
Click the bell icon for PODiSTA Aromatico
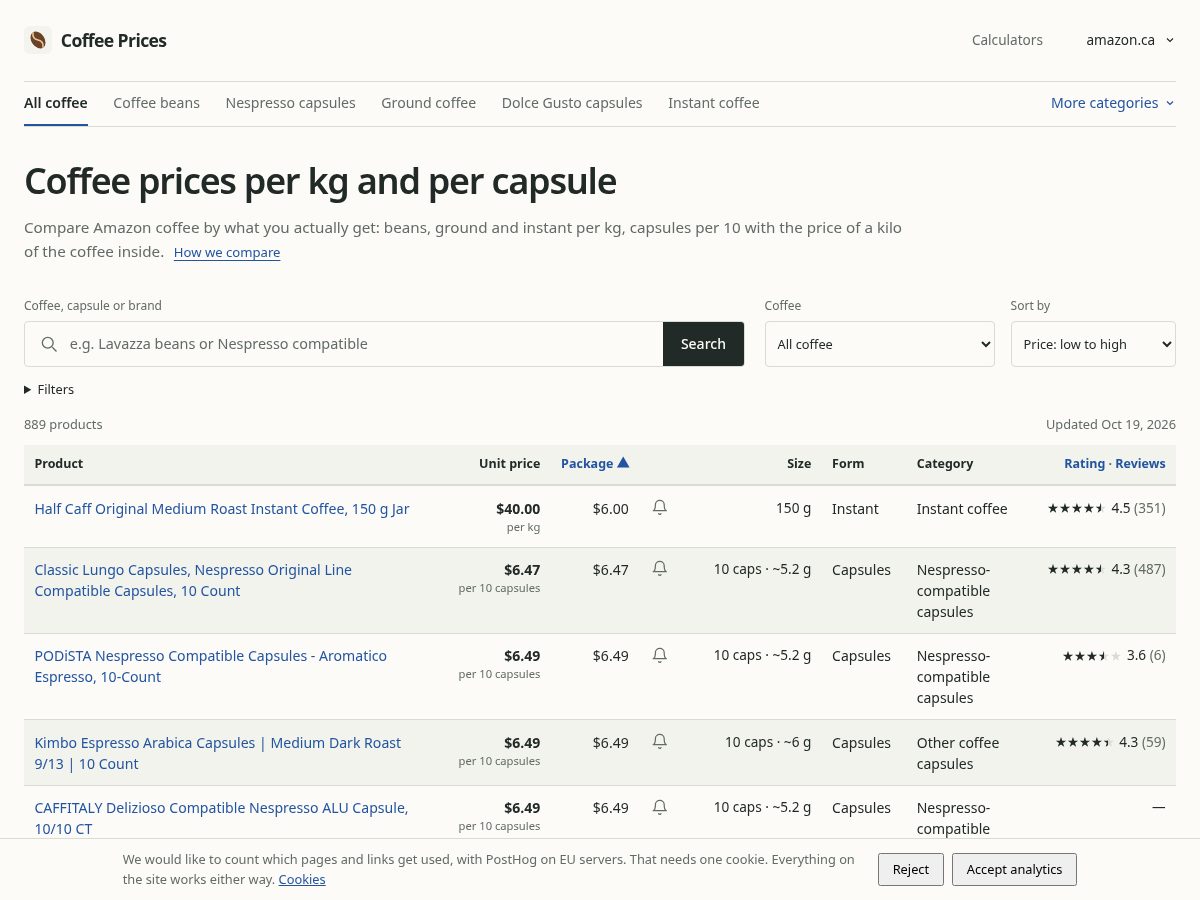660,655
